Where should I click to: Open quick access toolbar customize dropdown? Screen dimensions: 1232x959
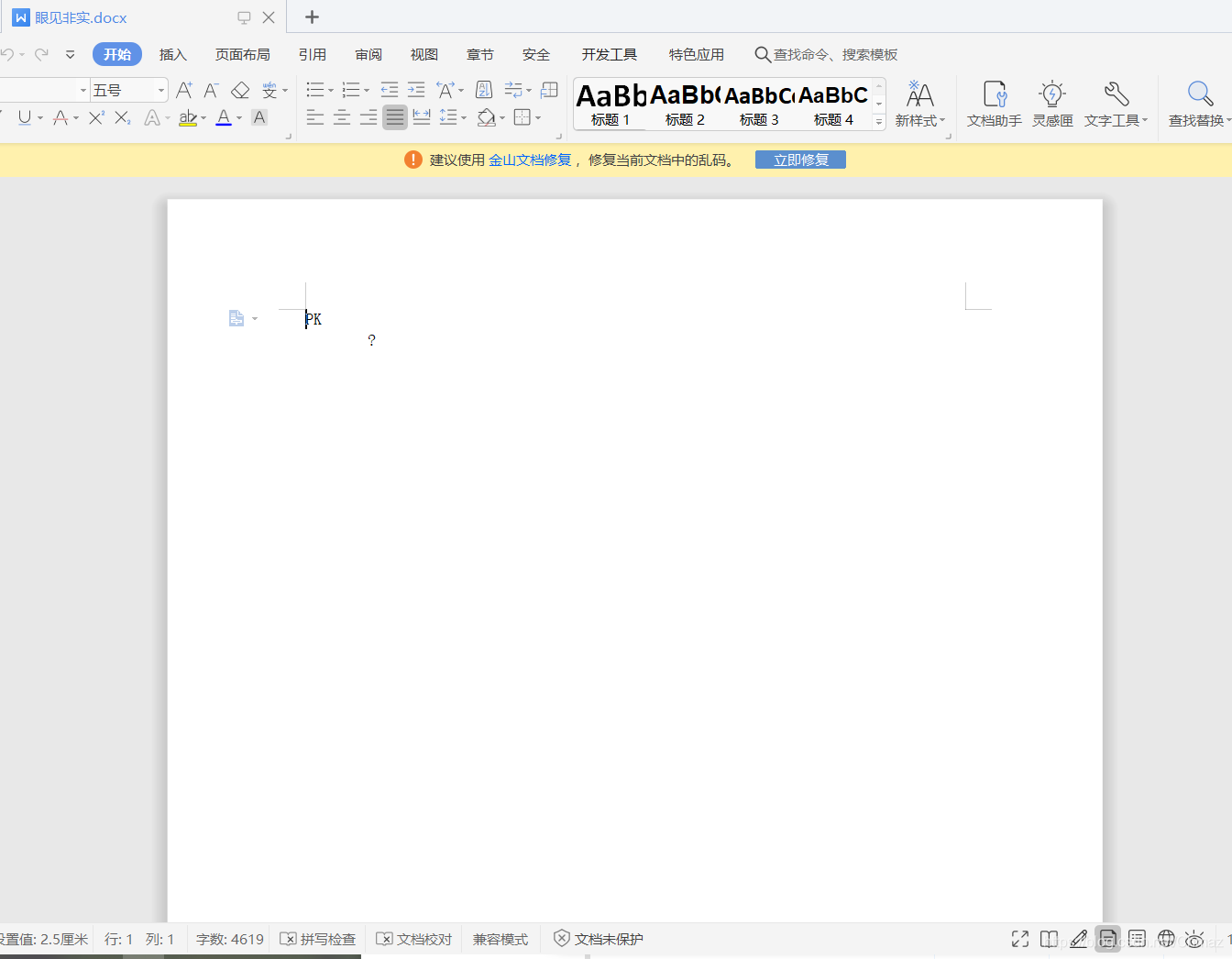pos(70,54)
